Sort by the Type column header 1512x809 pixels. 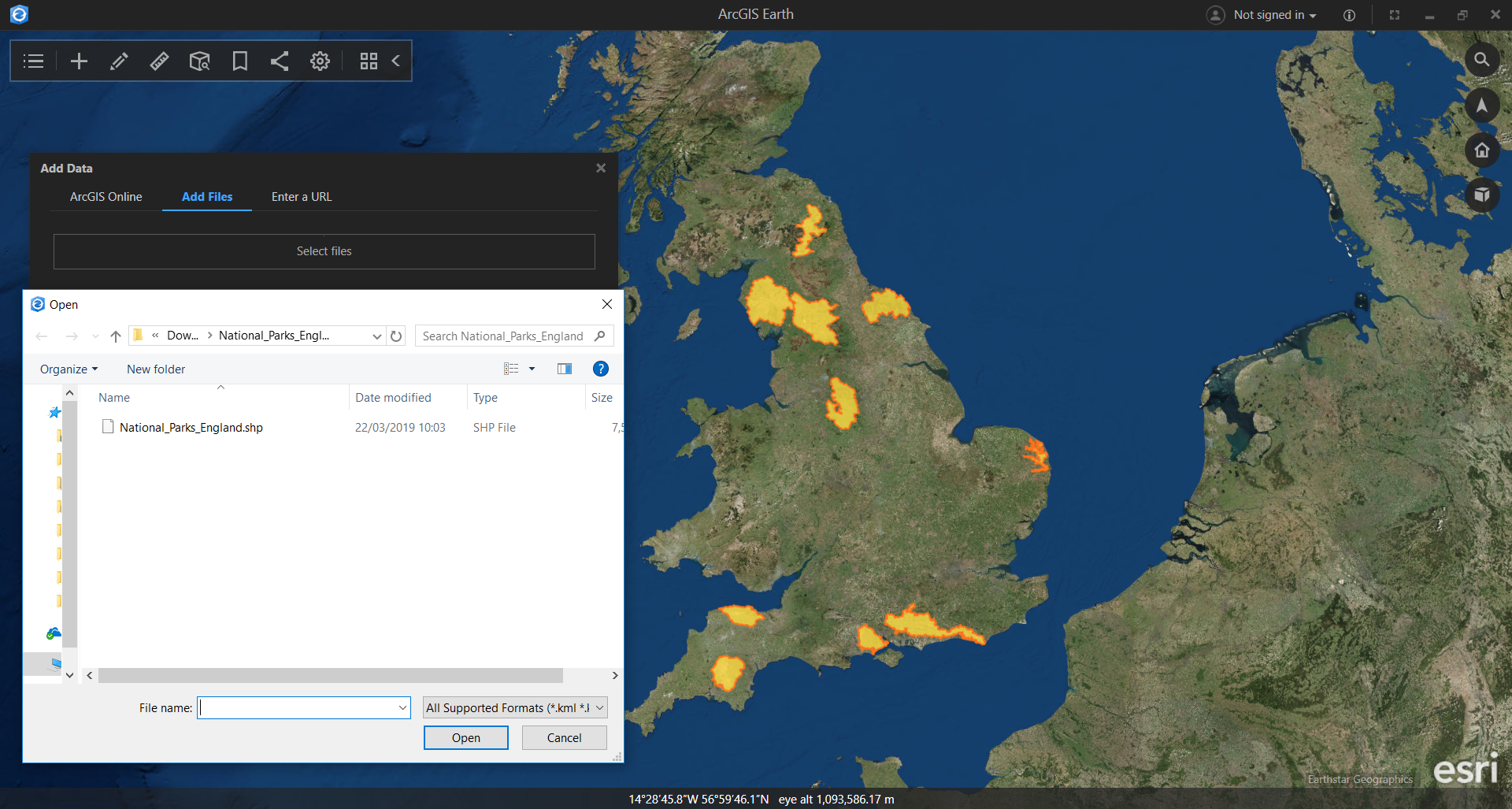point(485,398)
